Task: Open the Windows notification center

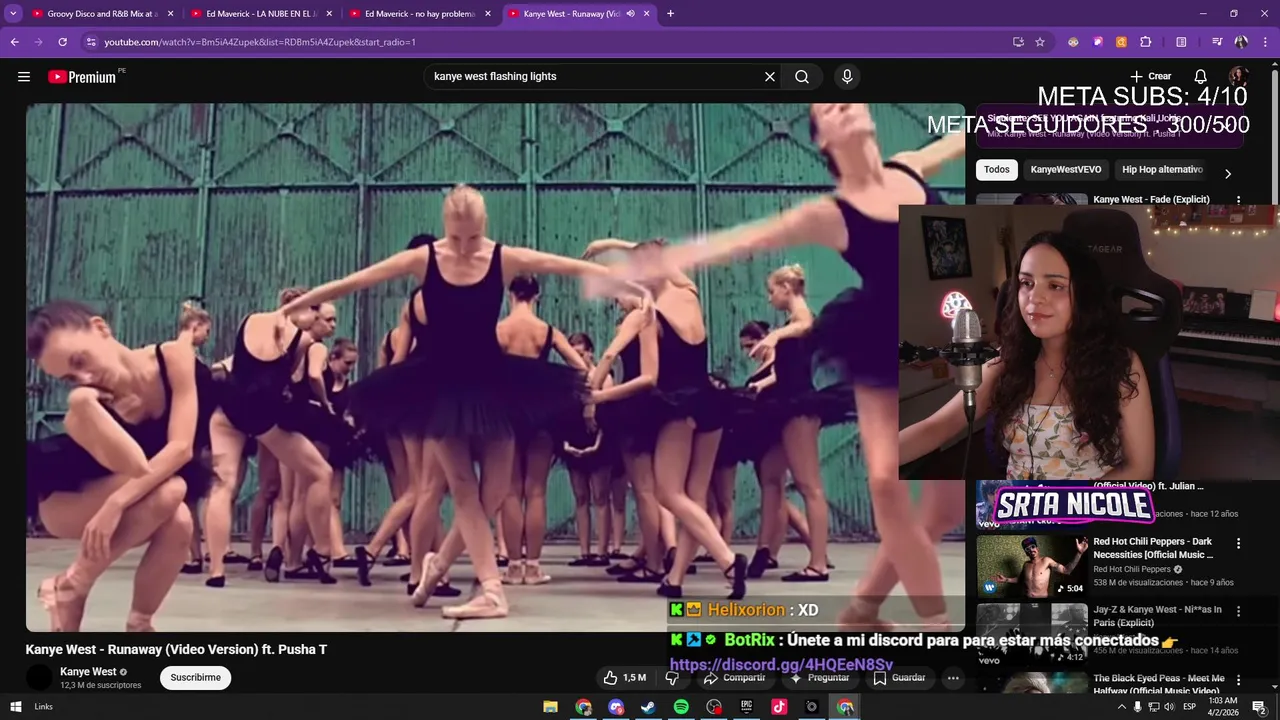Action: [x=1260, y=707]
